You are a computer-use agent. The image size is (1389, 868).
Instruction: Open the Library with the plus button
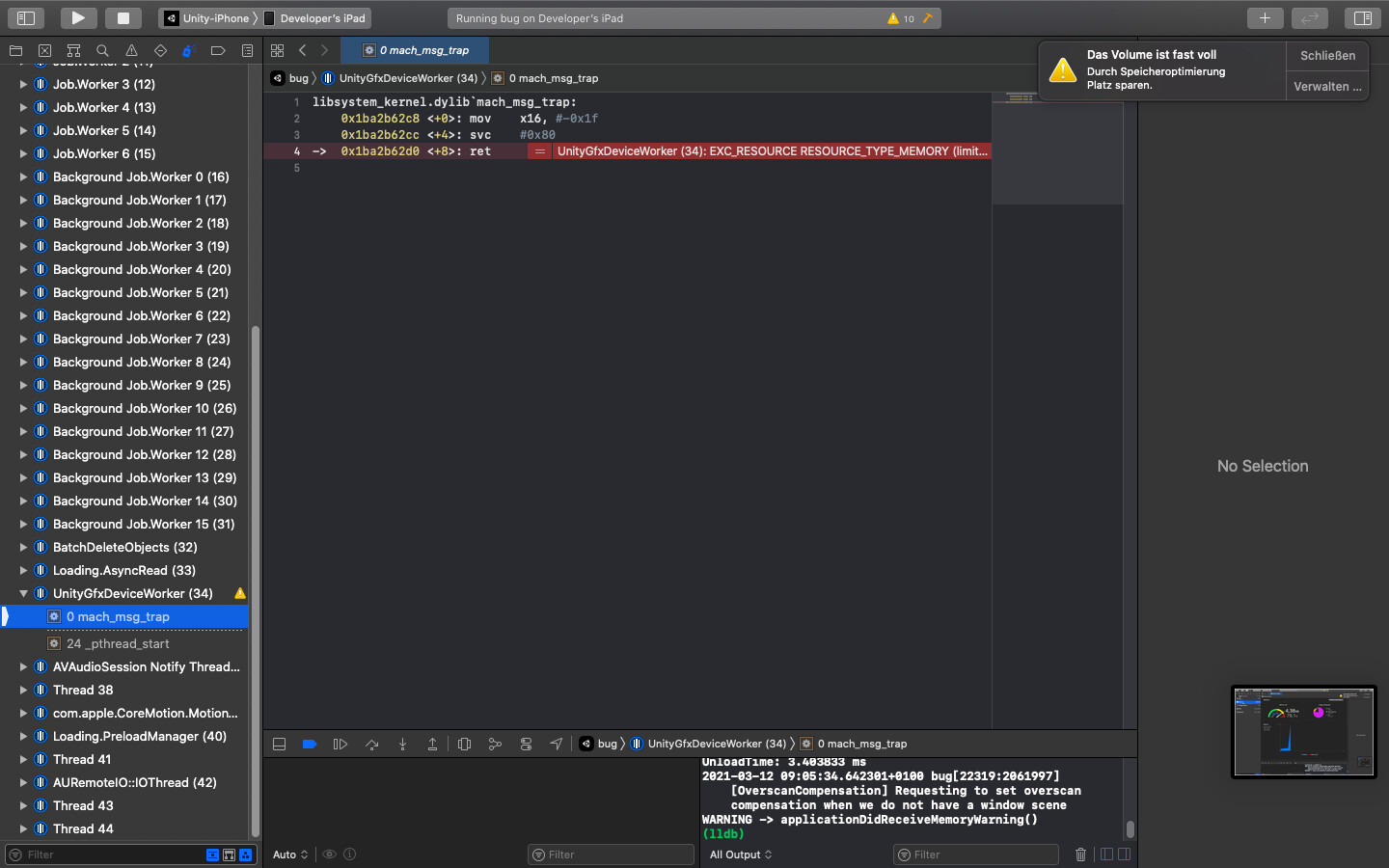[1265, 17]
